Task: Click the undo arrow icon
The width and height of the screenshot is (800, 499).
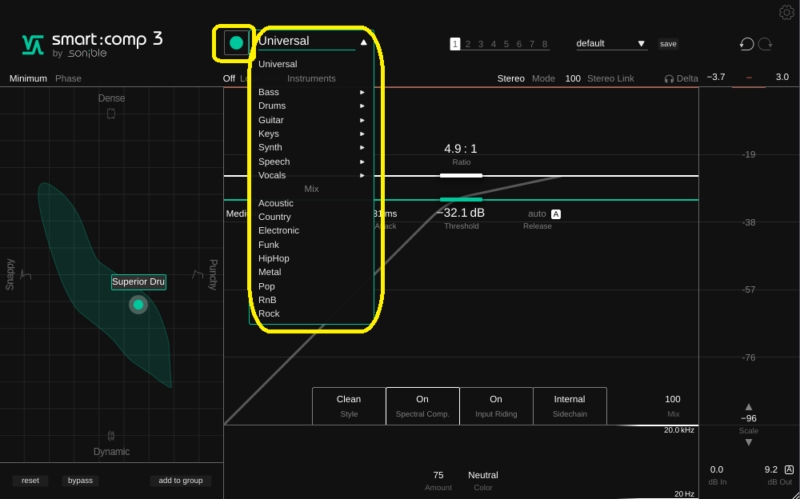Action: click(746, 44)
